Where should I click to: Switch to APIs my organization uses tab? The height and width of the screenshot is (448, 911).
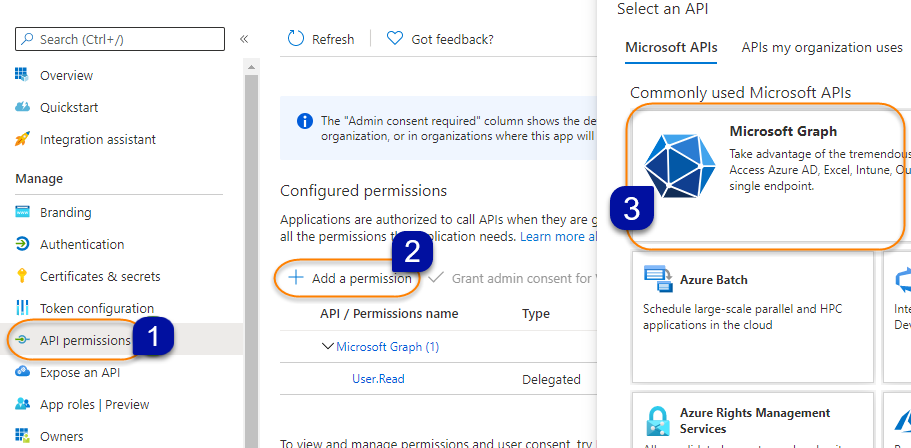(822, 48)
